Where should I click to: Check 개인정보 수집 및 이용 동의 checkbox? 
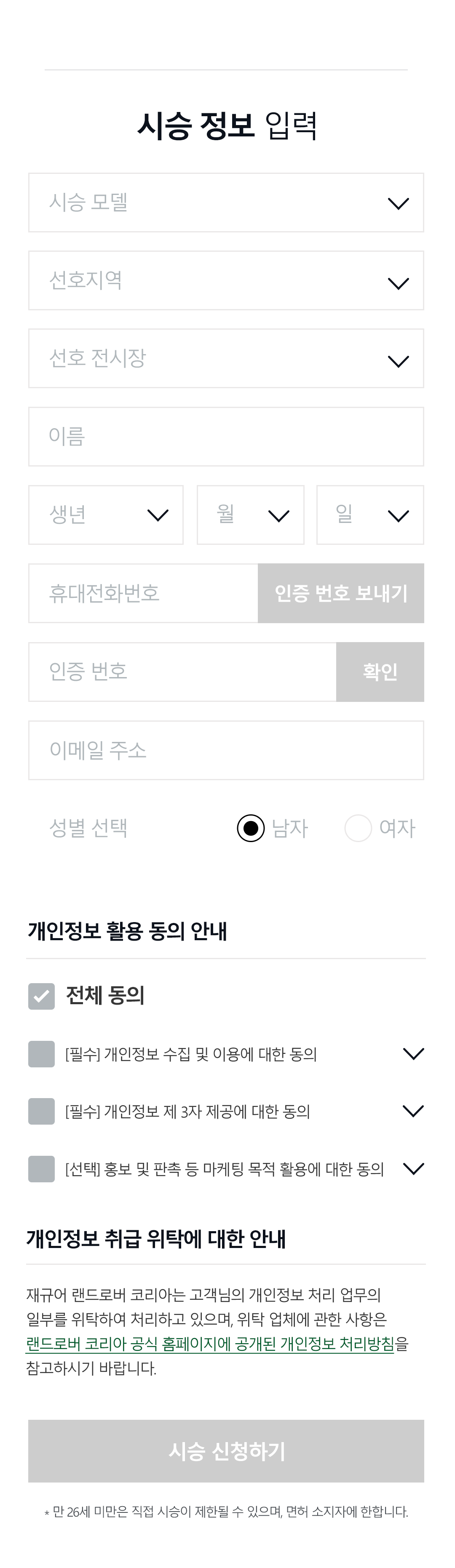[41, 1054]
